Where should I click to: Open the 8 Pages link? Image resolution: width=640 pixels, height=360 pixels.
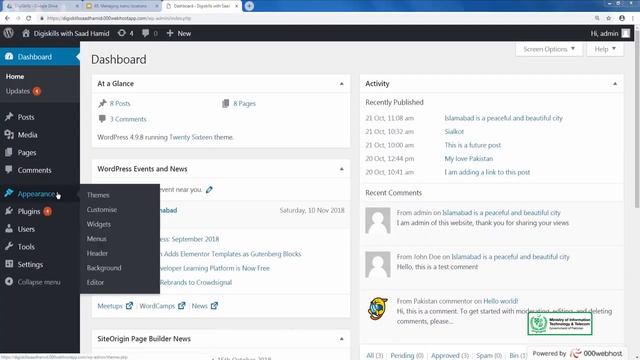(244, 104)
